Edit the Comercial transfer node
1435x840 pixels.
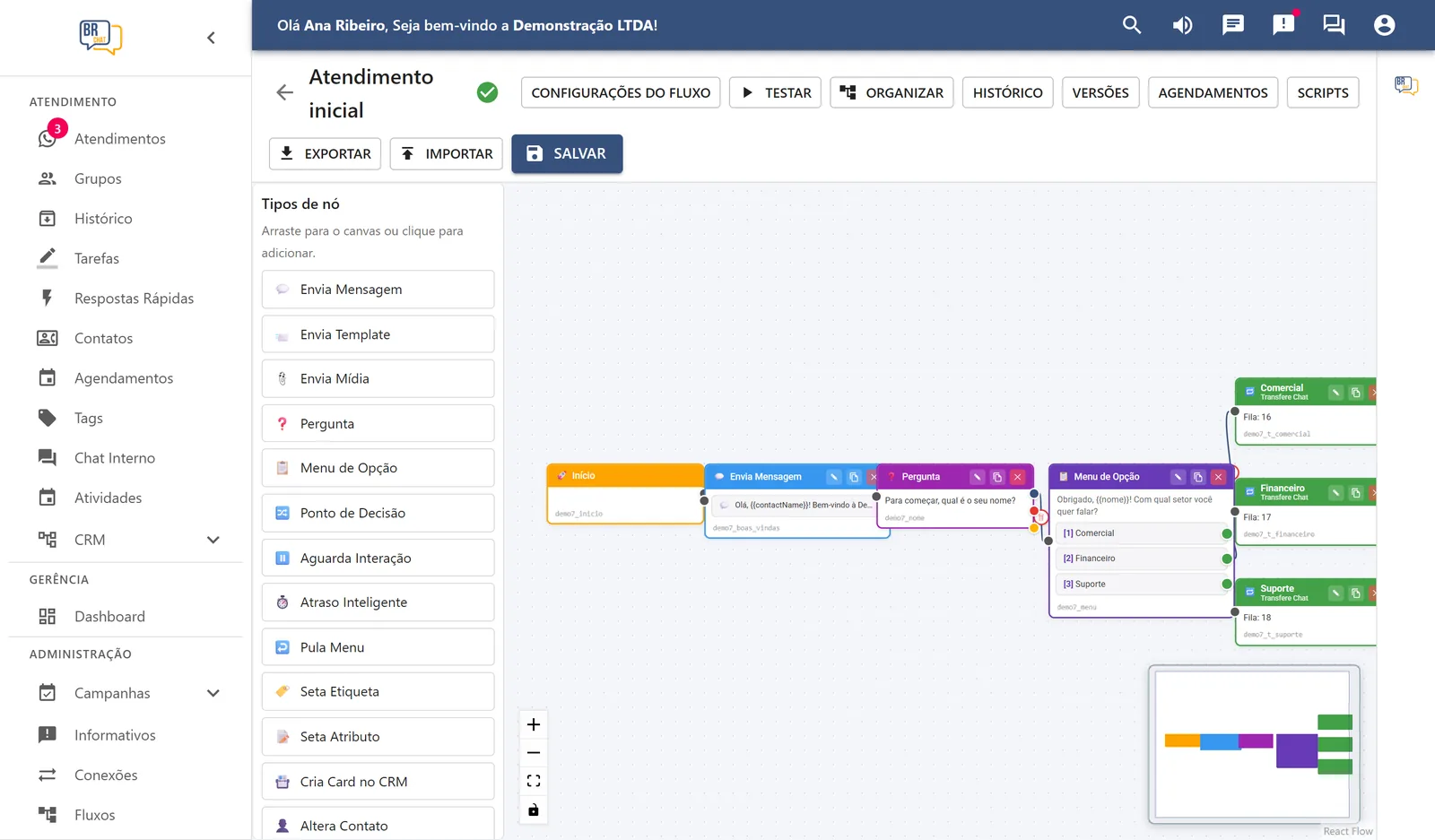1335,393
